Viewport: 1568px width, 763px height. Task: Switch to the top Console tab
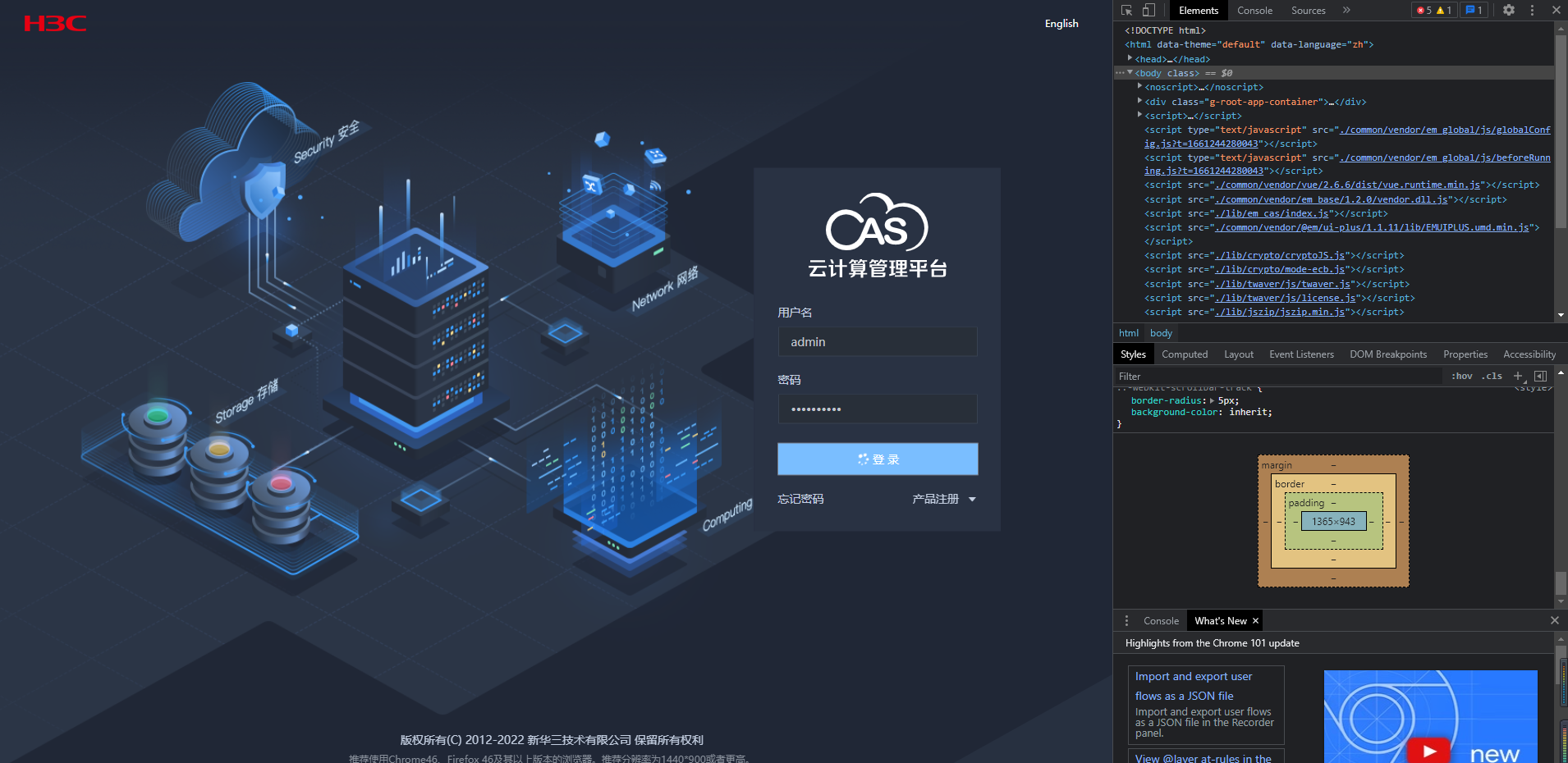1254,11
